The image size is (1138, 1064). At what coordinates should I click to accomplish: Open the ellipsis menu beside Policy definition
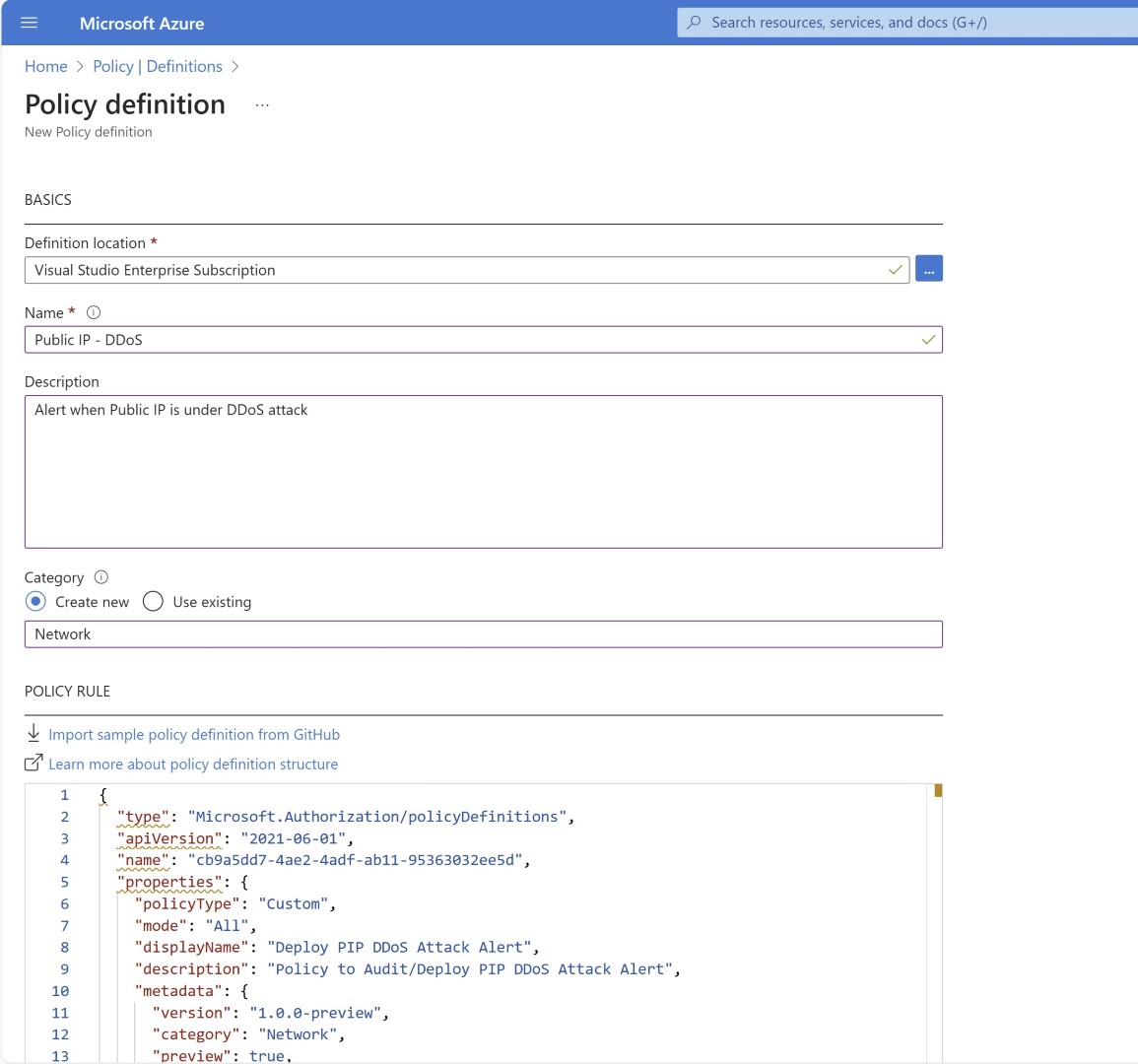point(262,105)
